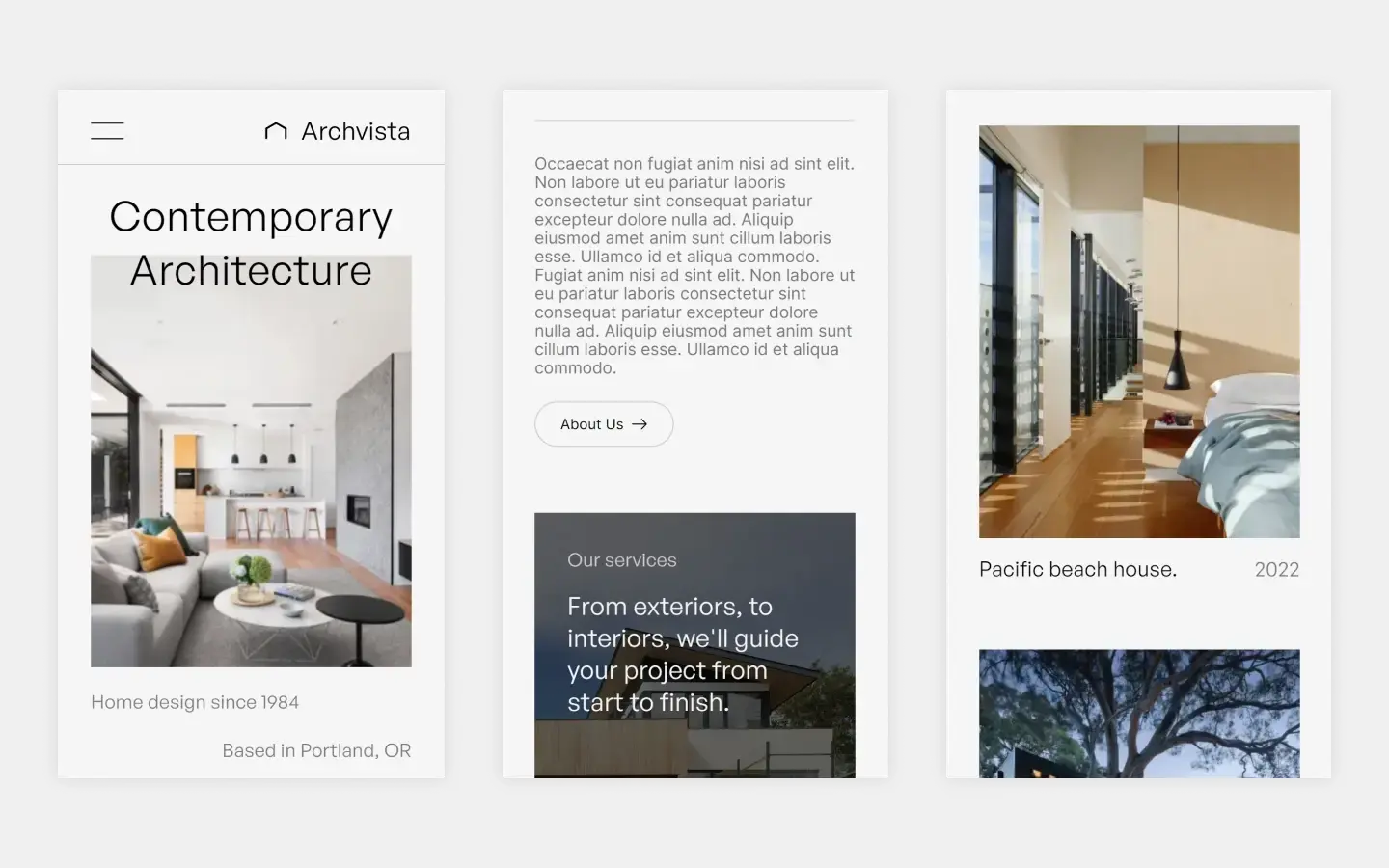Select the hamburger icon's top line
Viewport: 1389px width, 868px height.
tap(107, 124)
